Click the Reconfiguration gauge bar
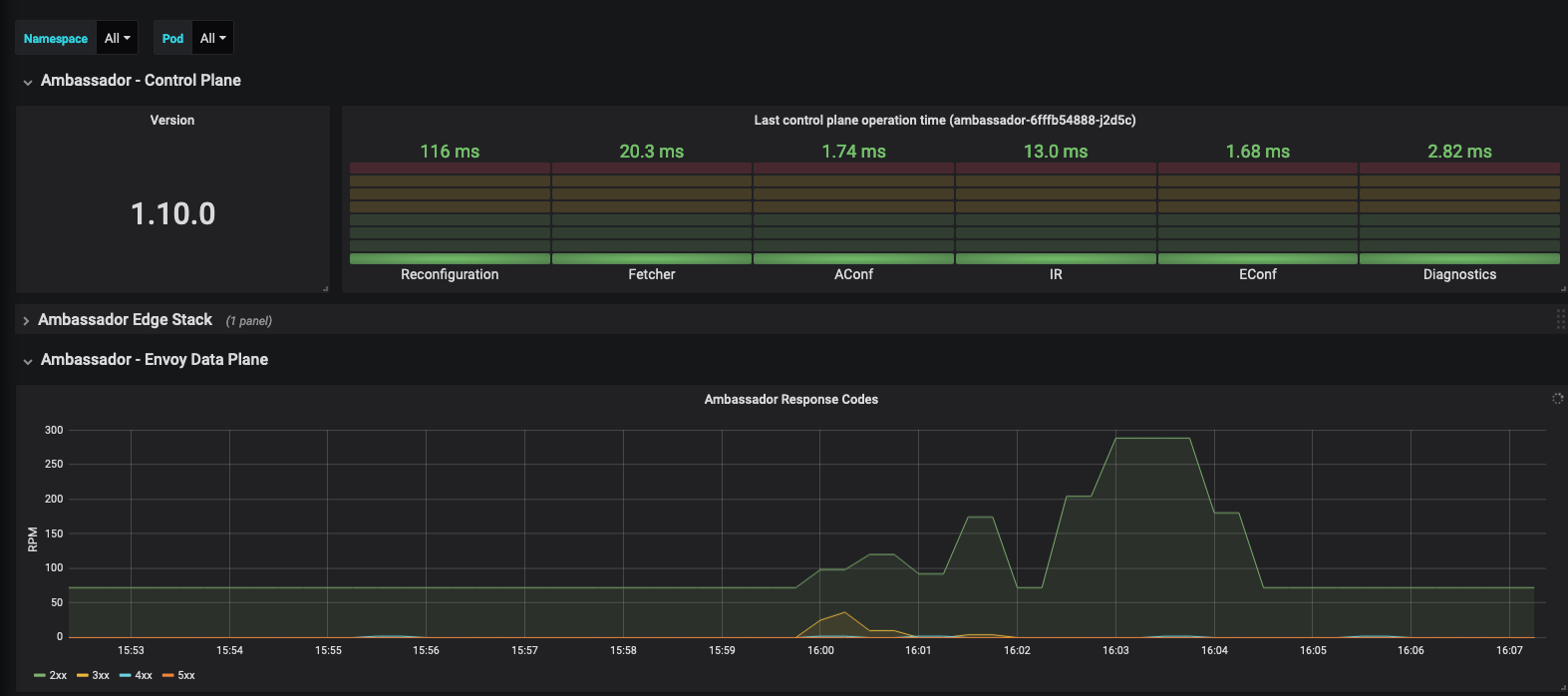This screenshot has width=1568, height=696. coord(450,213)
